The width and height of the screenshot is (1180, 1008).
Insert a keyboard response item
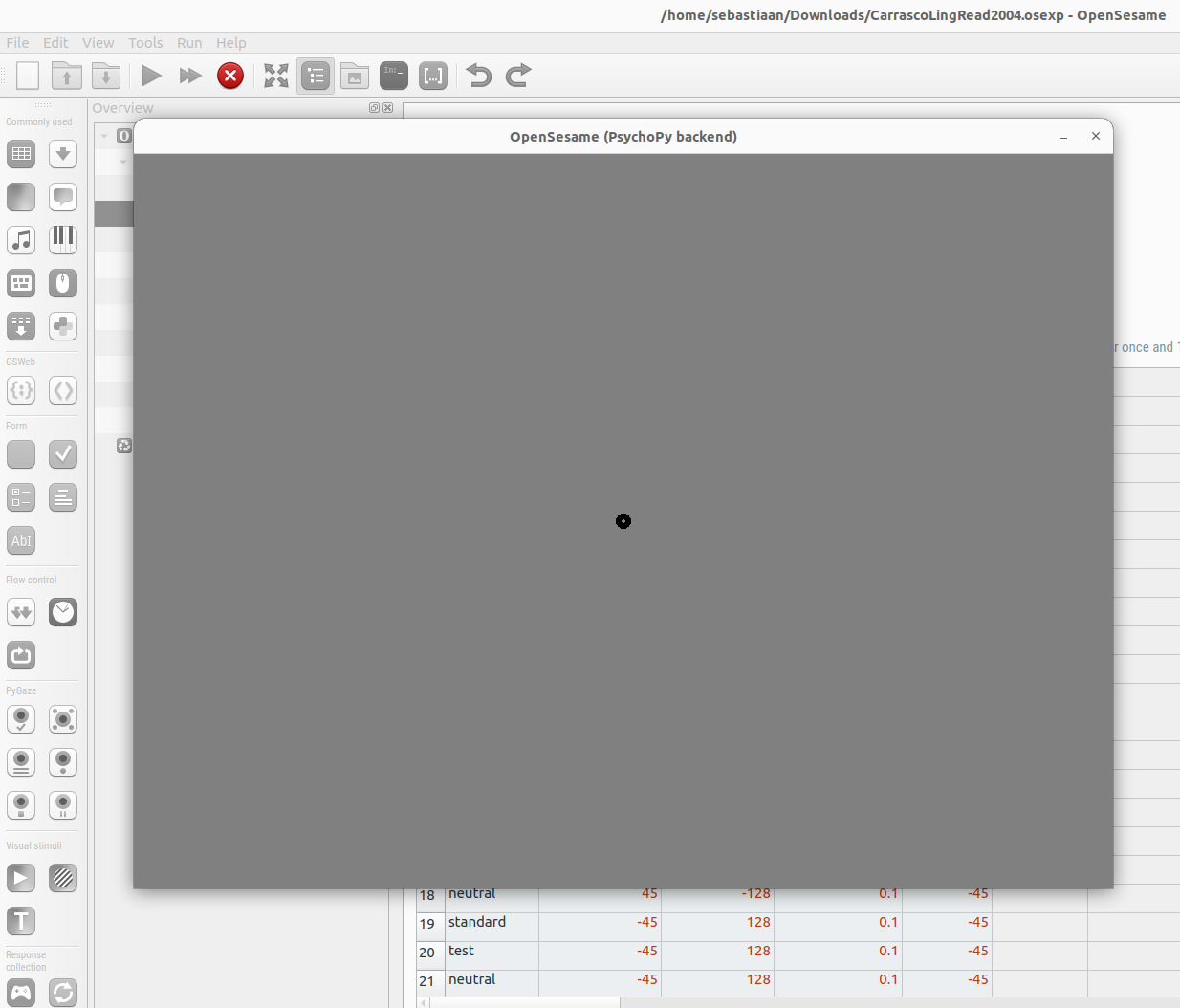coord(21,283)
